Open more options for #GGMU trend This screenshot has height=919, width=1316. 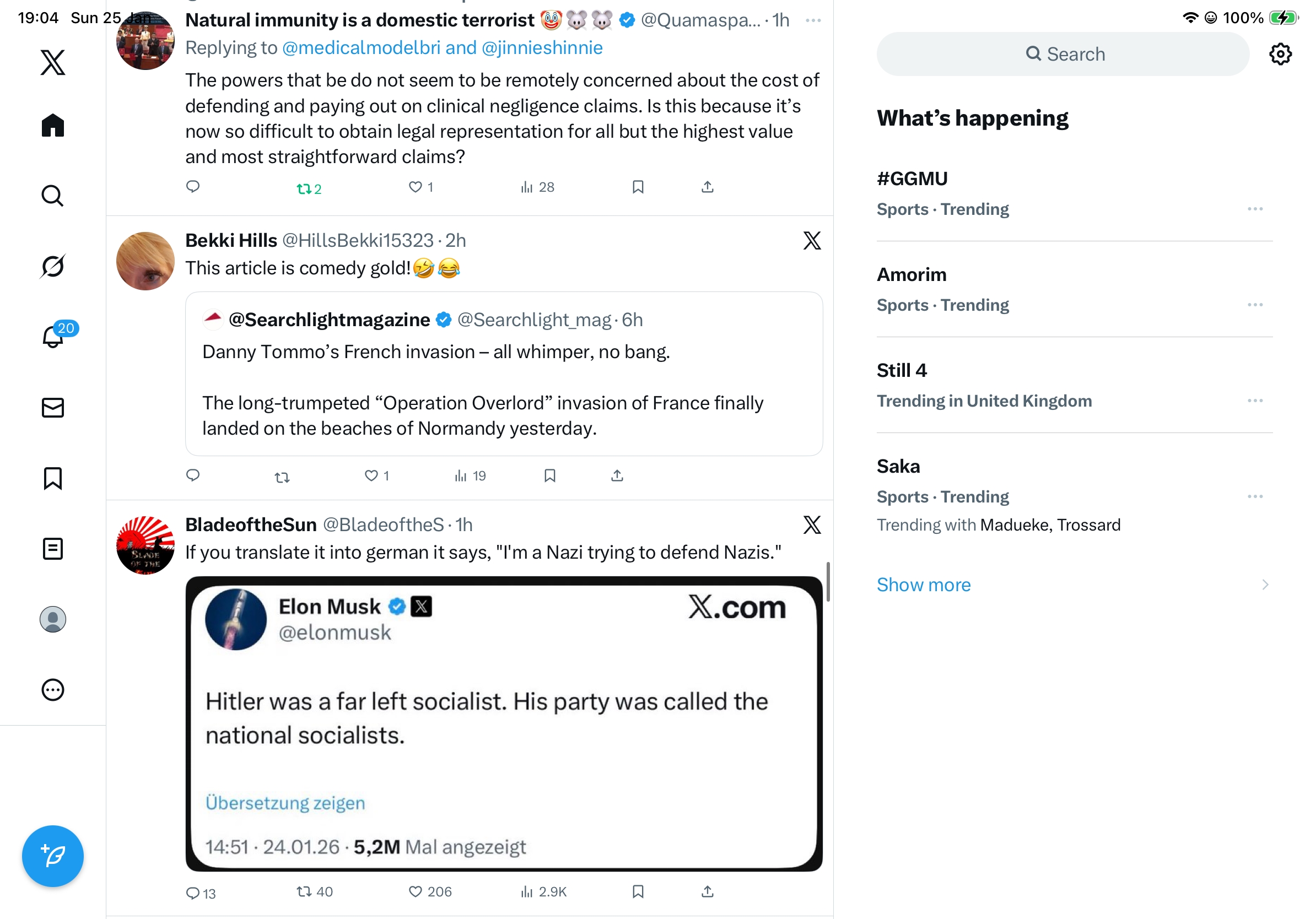pos(1255,209)
